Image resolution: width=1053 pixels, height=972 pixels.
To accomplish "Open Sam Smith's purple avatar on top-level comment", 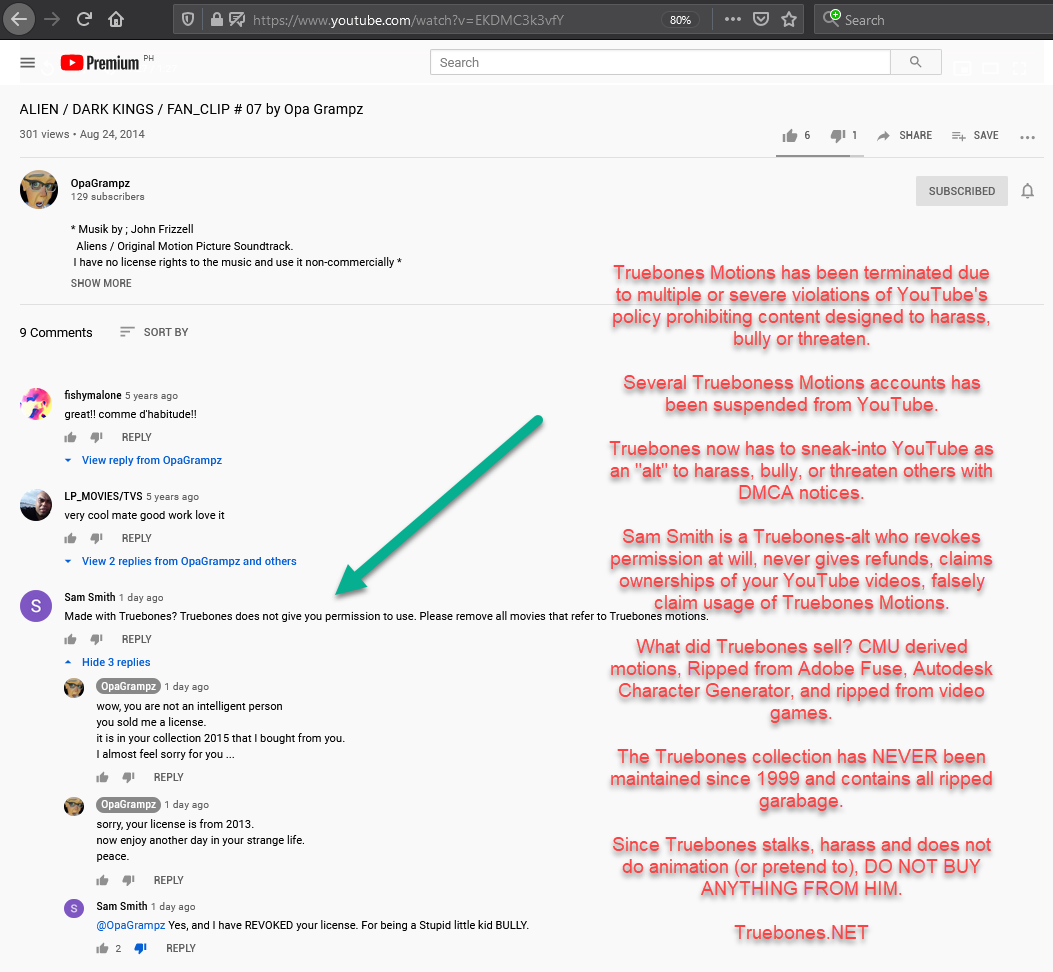I will (36, 606).
